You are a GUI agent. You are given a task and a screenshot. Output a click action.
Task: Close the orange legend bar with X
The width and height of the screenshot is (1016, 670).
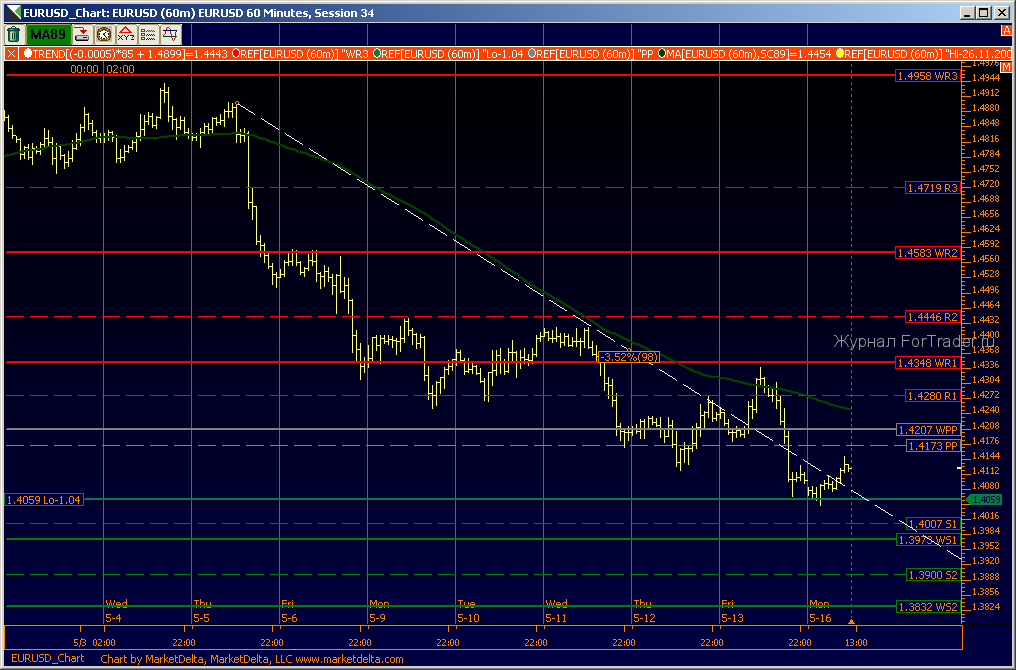(x=11, y=54)
